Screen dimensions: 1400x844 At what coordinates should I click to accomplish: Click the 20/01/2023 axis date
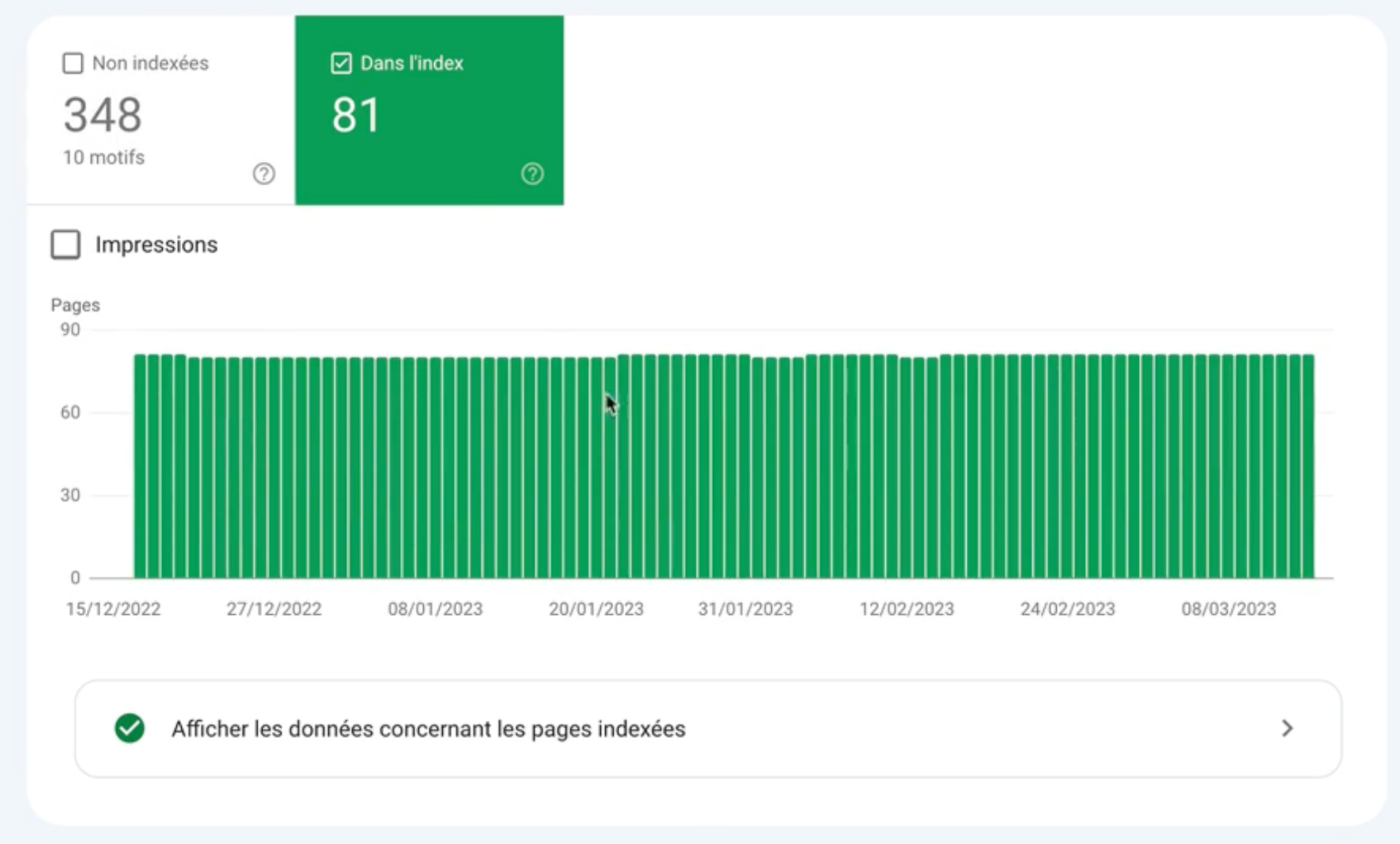596,609
